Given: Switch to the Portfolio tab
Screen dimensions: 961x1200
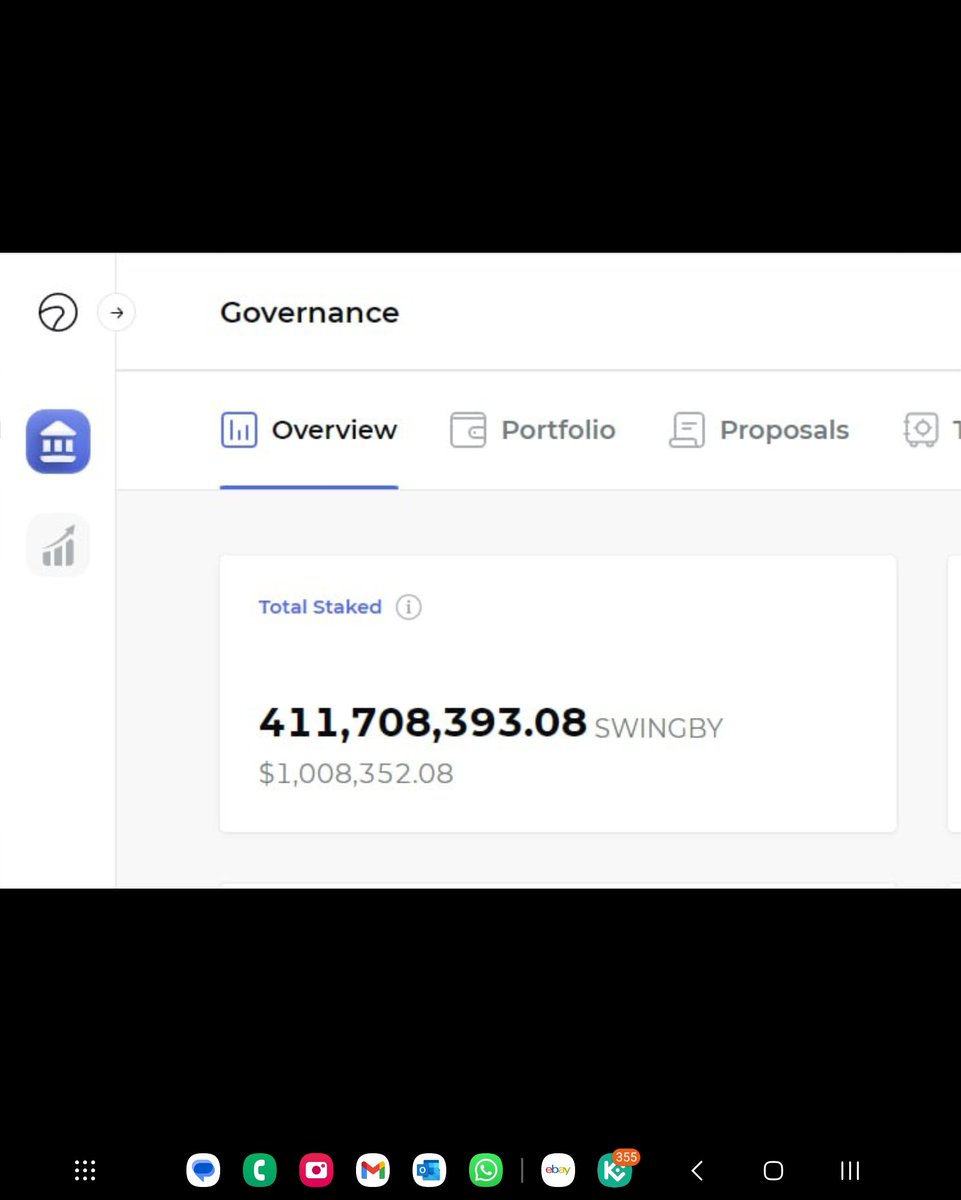Looking at the screenshot, I should tap(532, 430).
